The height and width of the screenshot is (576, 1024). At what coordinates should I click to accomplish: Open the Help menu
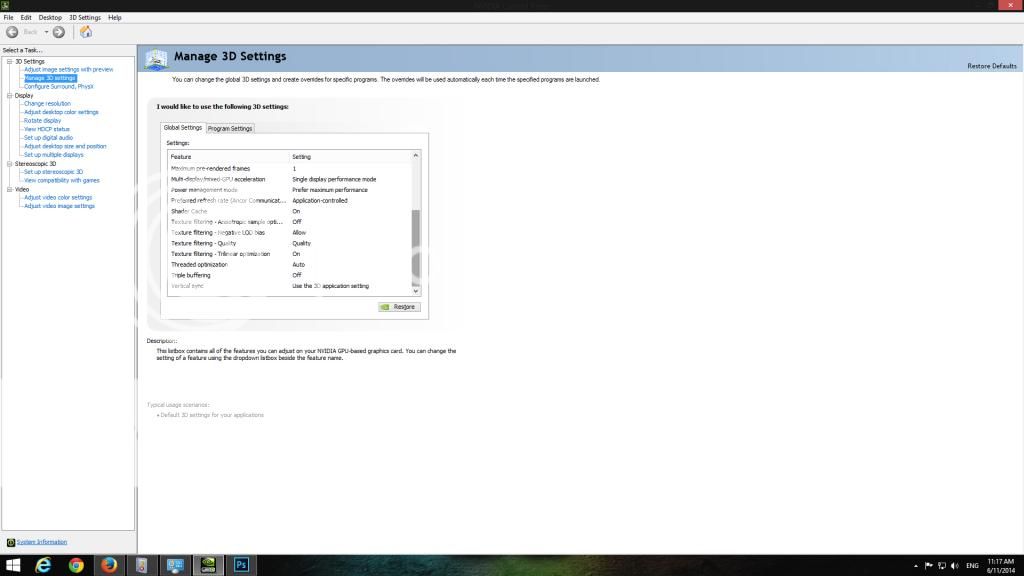[115, 17]
